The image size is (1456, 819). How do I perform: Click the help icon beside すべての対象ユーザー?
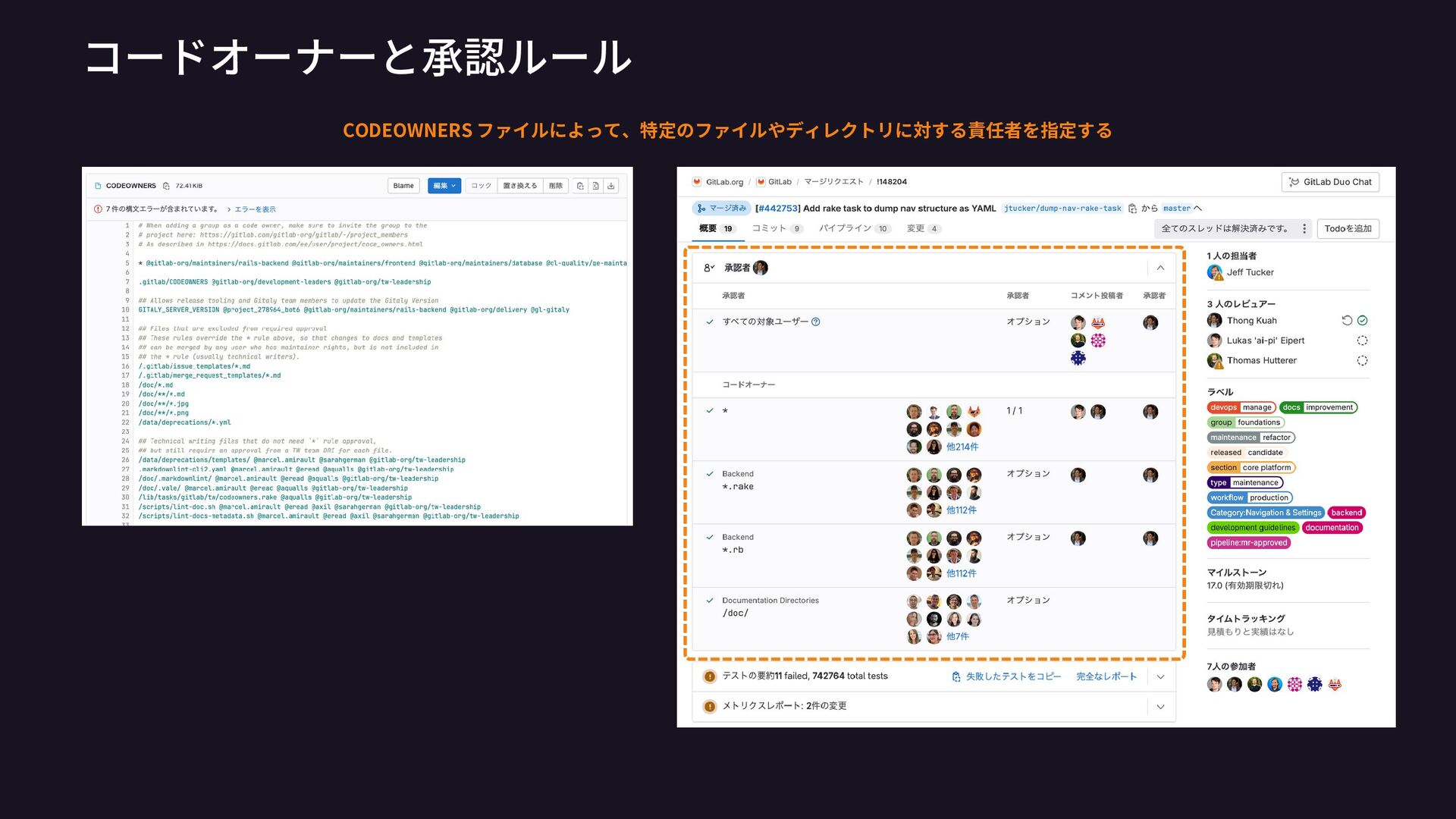coord(816,322)
